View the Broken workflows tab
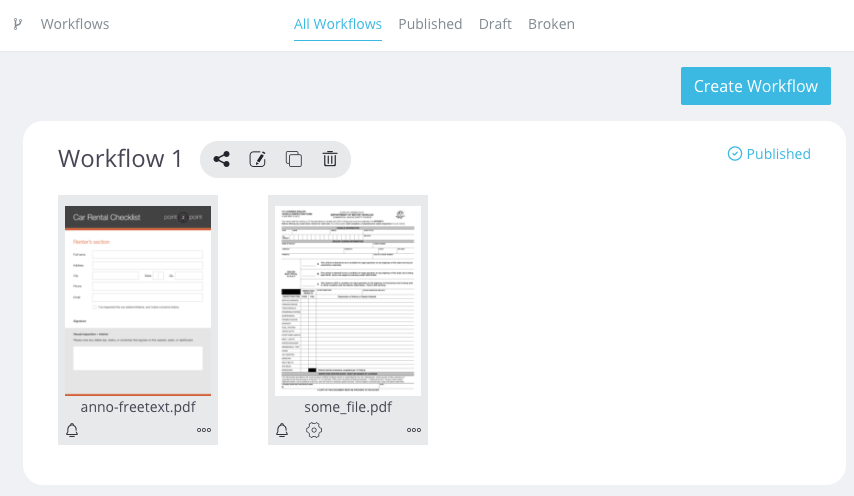The image size is (854, 496). pos(551,24)
